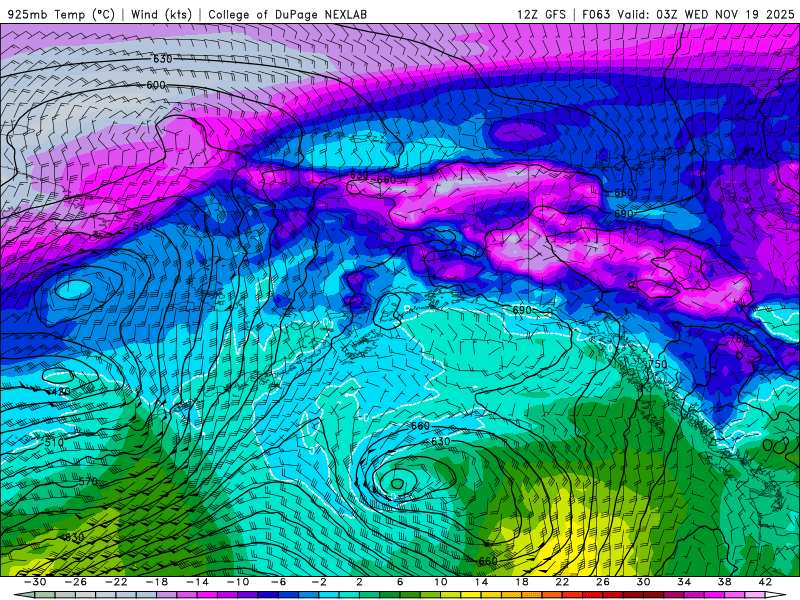This screenshot has width=800, height=600.
Task: Click the "Wind (kts)" header label
Action: 161,14
